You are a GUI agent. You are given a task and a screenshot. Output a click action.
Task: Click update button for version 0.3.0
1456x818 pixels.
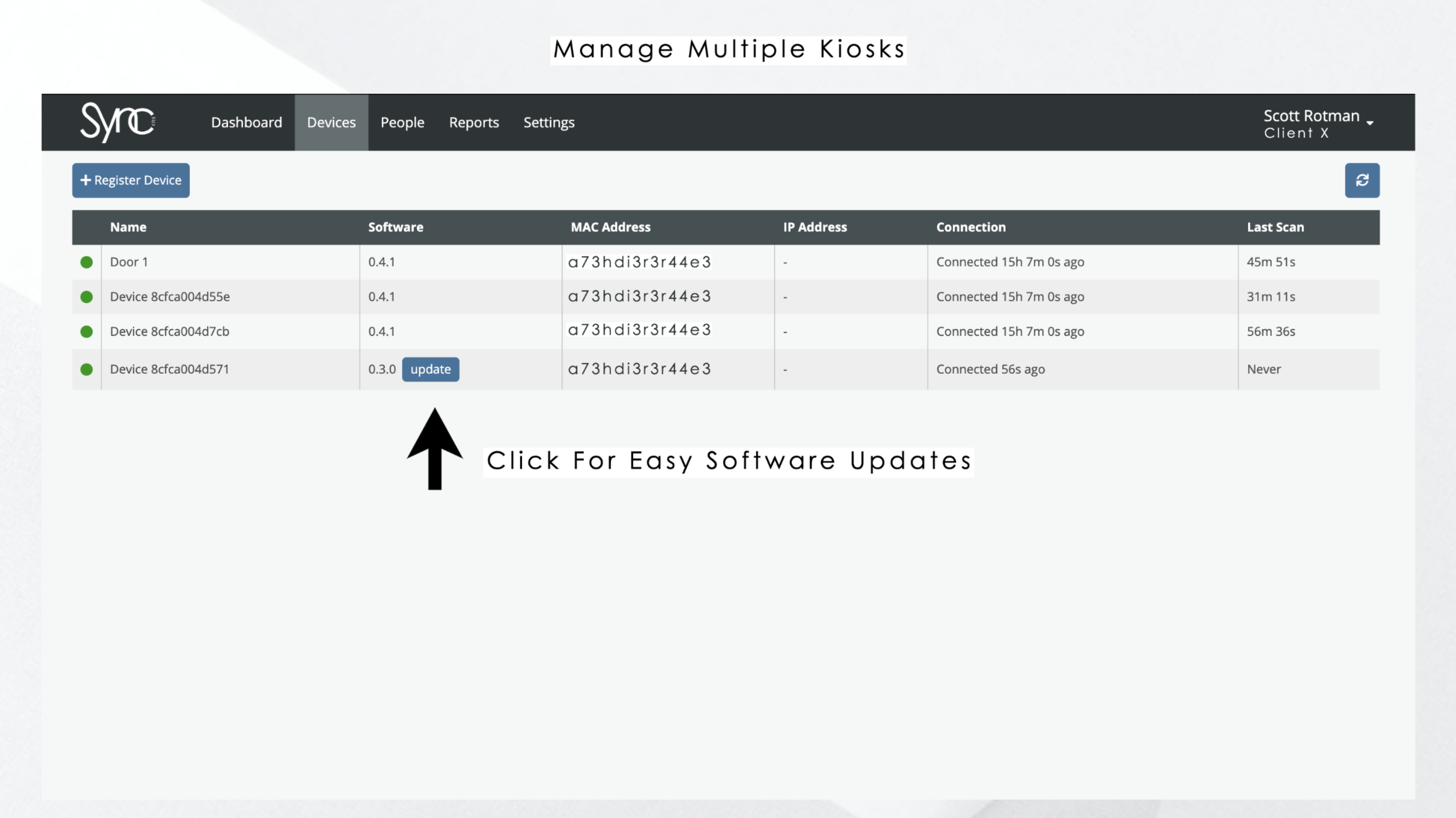[x=430, y=370]
